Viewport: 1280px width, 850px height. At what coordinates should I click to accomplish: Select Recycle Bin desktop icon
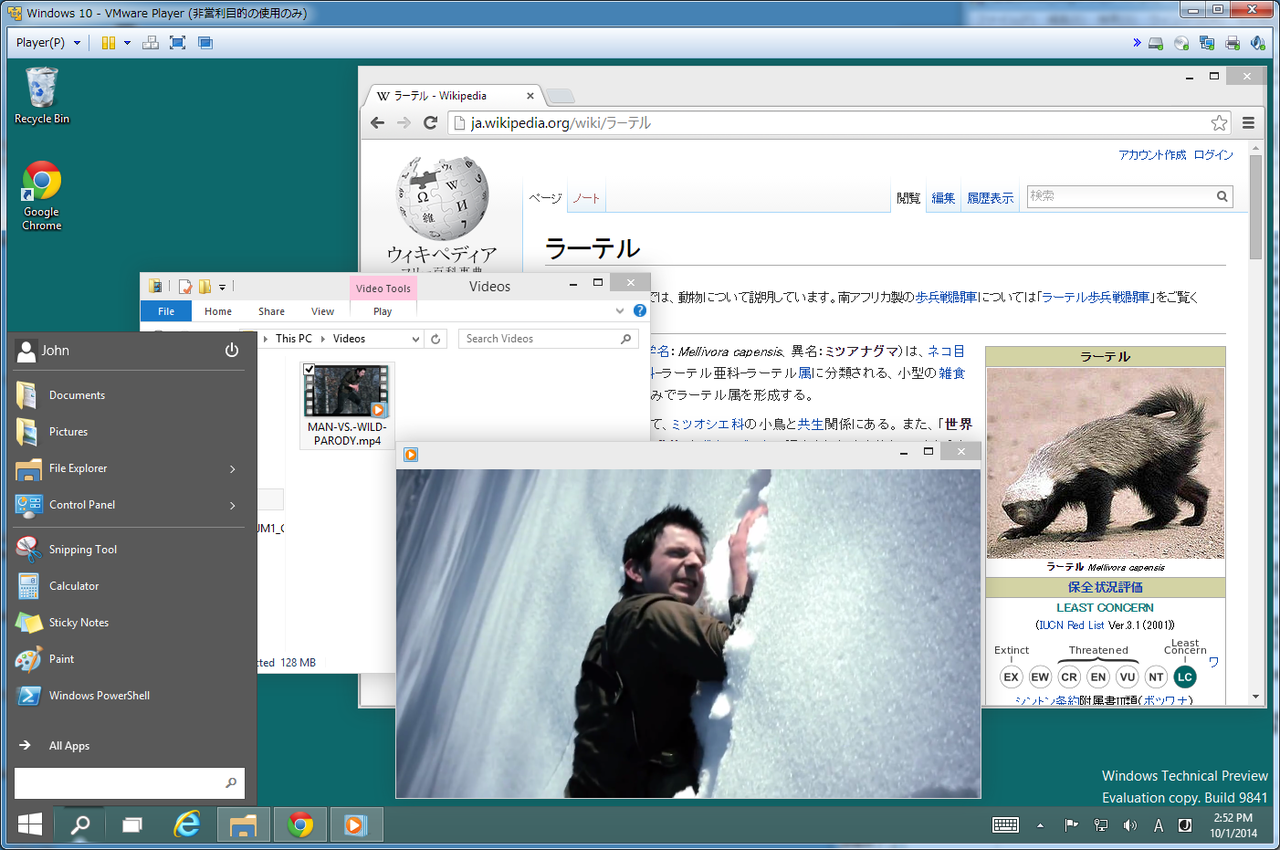tap(42, 96)
